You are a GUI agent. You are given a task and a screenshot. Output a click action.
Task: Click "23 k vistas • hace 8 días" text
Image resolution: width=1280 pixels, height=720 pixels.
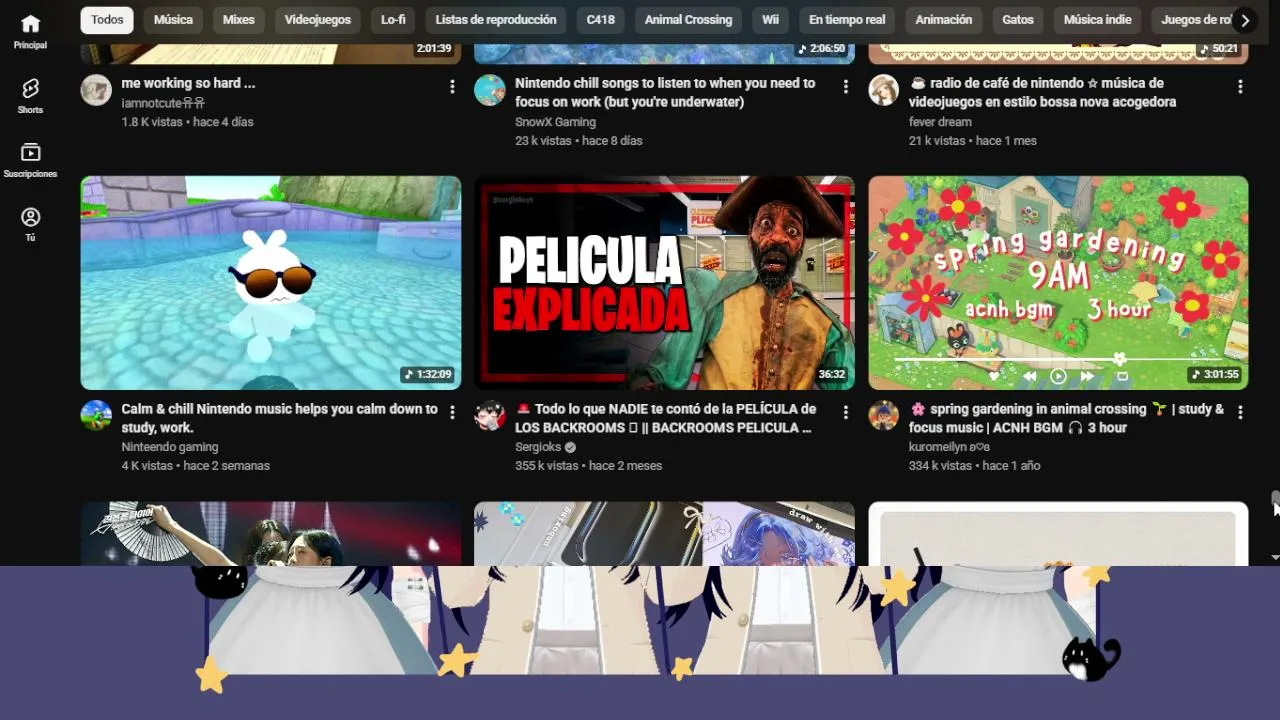(x=579, y=141)
